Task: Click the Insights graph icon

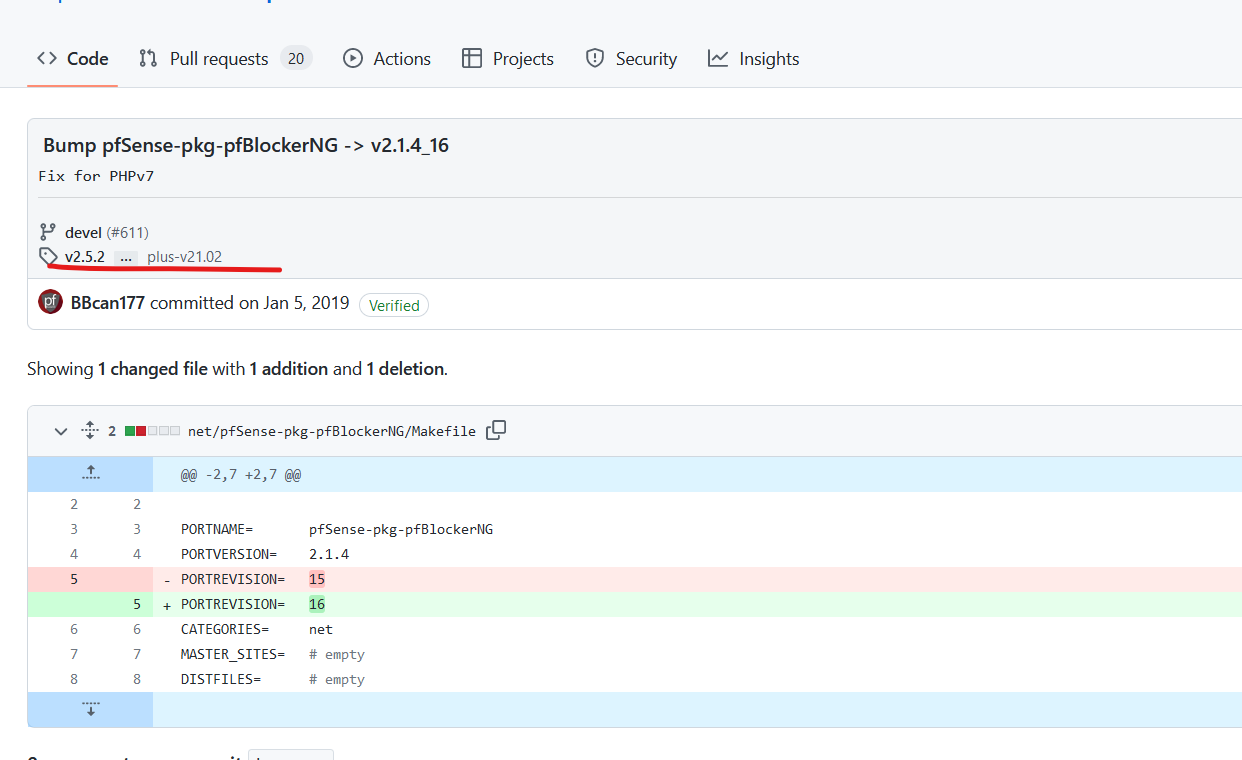Action: 718,58
